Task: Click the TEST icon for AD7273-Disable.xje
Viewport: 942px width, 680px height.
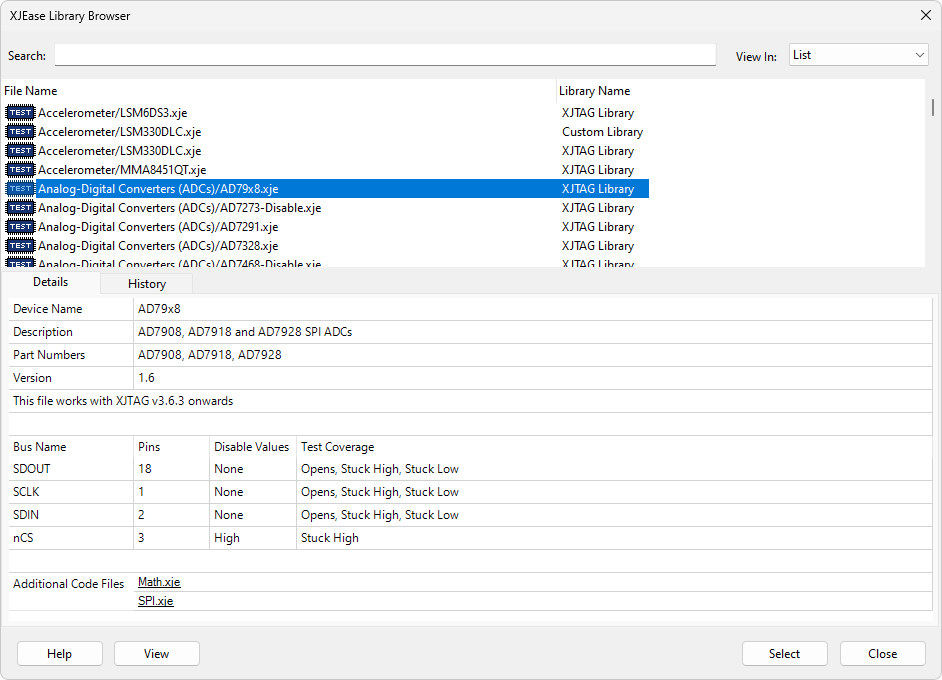Action: (x=20, y=208)
